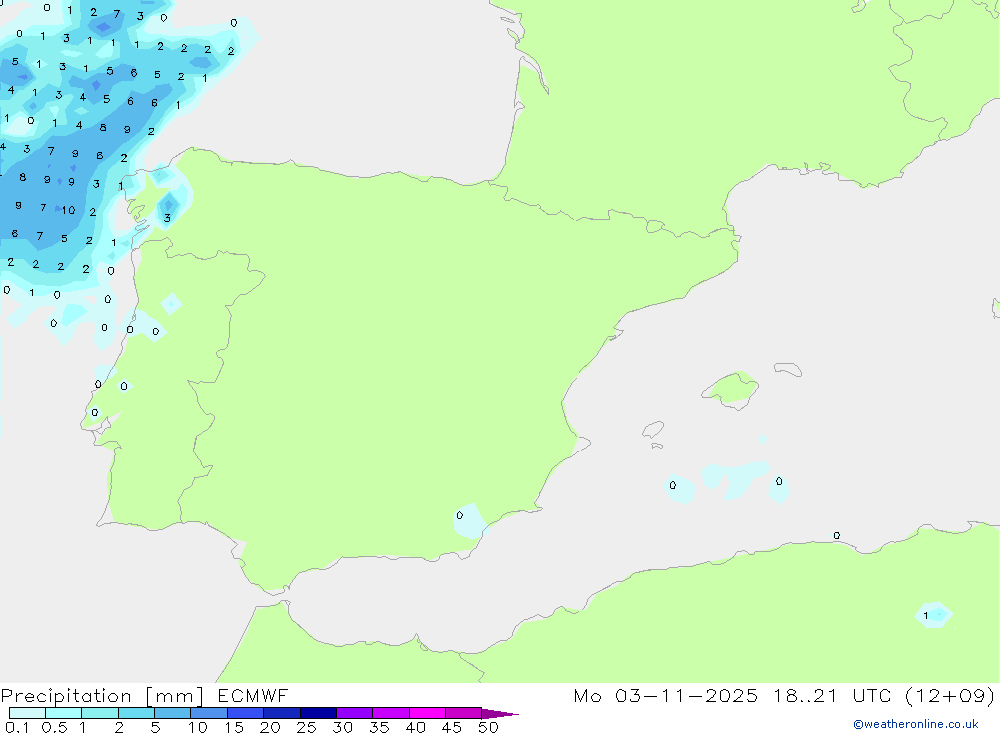The height and width of the screenshot is (733, 1000).
Task: Pick the 0.5–1 mm legend swatch
Action: pyautogui.click(x=64, y=713)
